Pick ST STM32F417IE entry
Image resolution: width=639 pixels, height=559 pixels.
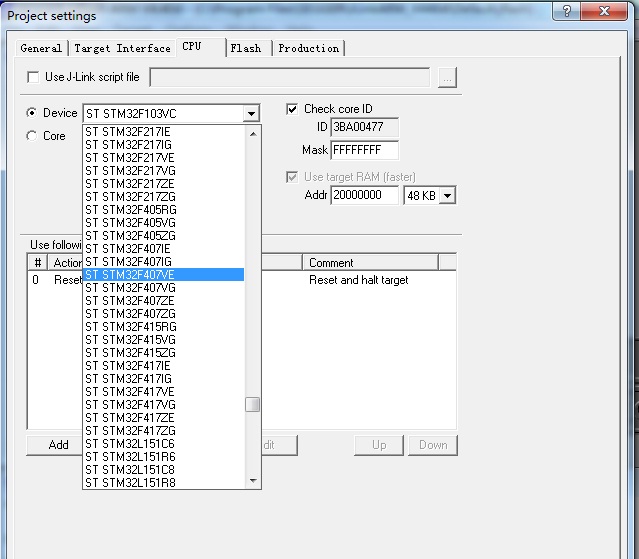click(x=163, y=366)
